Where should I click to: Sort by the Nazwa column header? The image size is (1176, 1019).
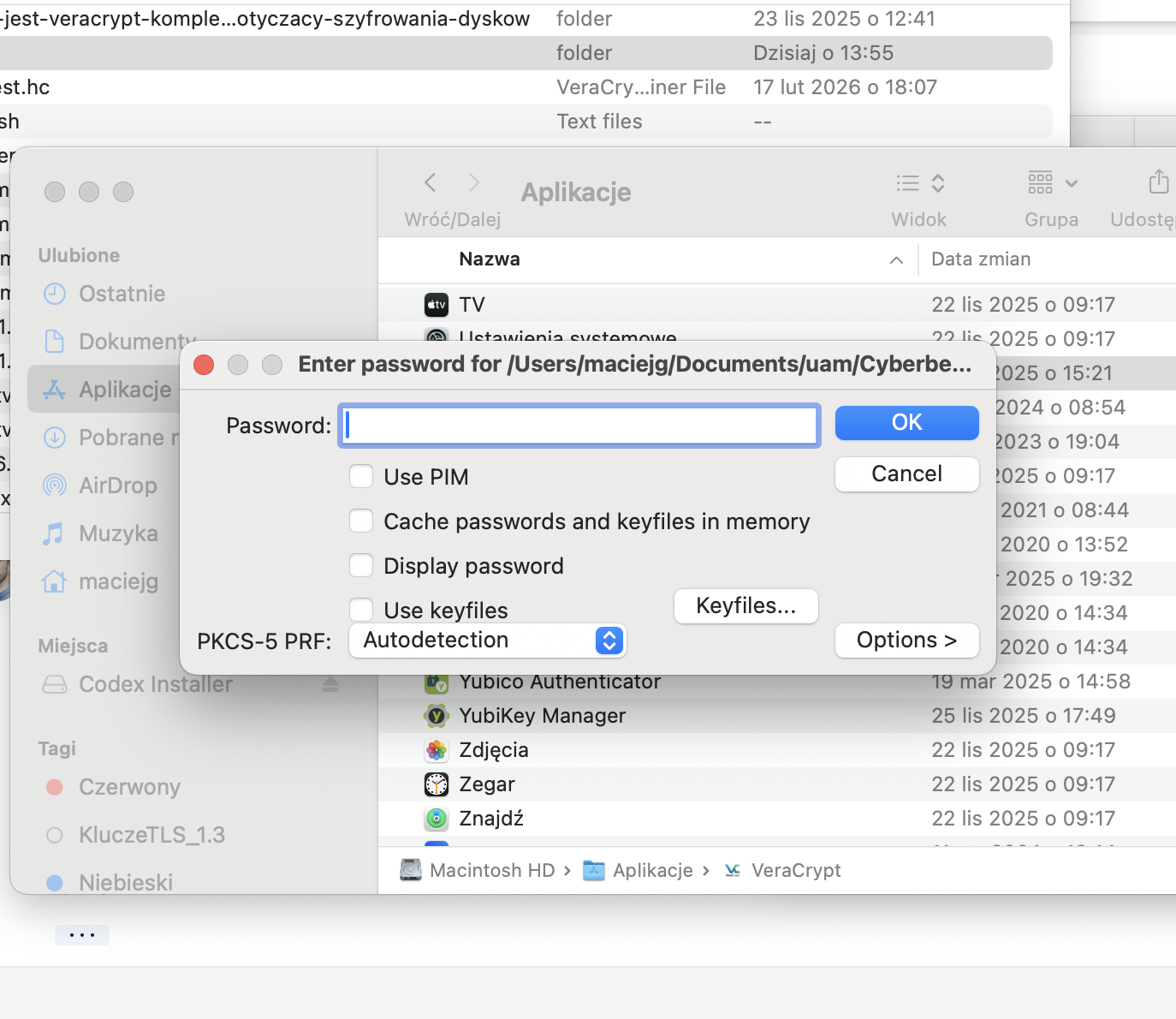coord(490,259)
